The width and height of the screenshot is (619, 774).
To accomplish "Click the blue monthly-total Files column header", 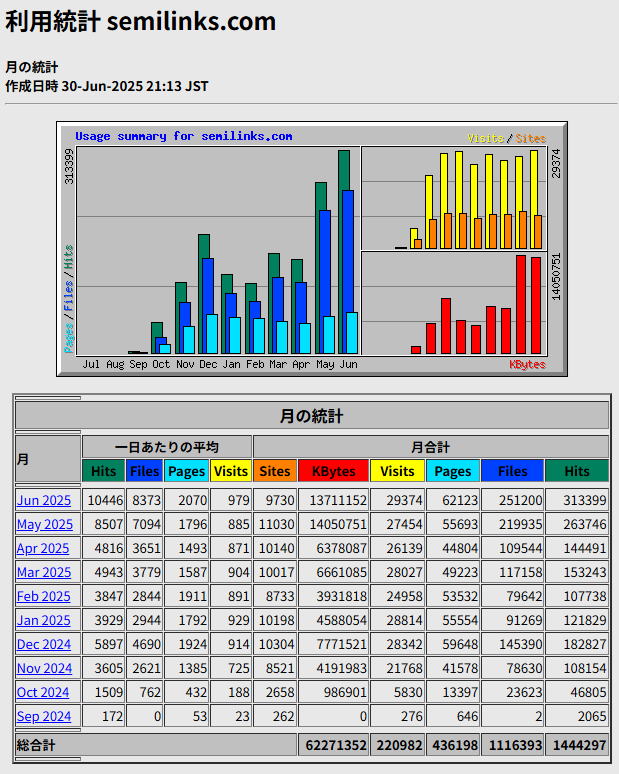I will pos(512,471).
